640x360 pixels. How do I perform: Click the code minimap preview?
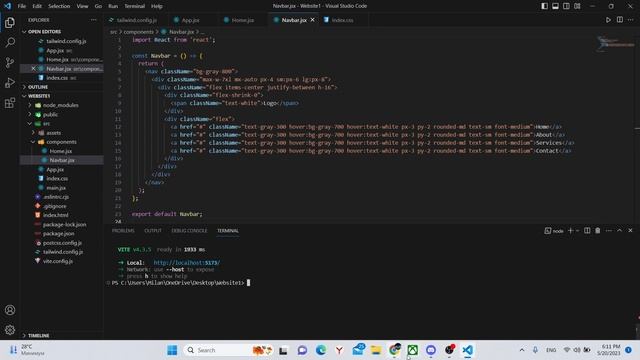(615, 43)
